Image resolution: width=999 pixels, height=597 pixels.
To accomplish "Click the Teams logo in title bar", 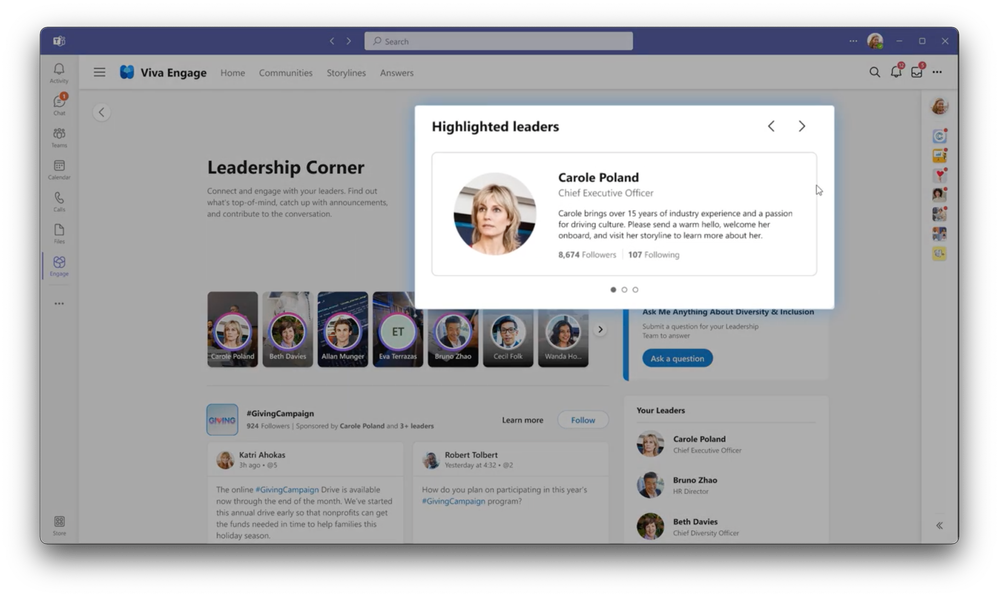I will pos(59,41).
